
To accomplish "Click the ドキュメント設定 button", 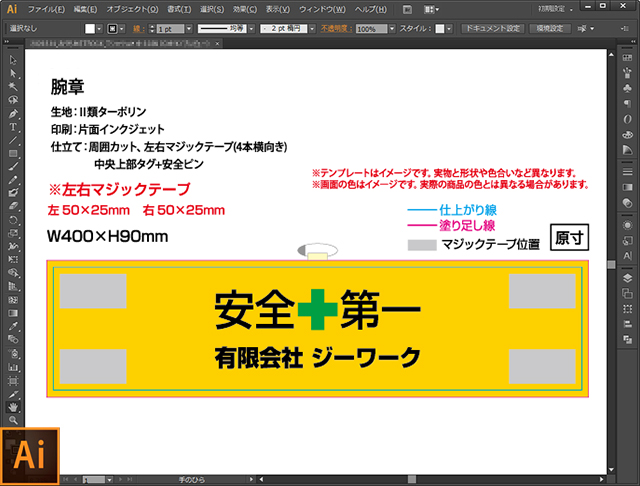I will point(492,29).
